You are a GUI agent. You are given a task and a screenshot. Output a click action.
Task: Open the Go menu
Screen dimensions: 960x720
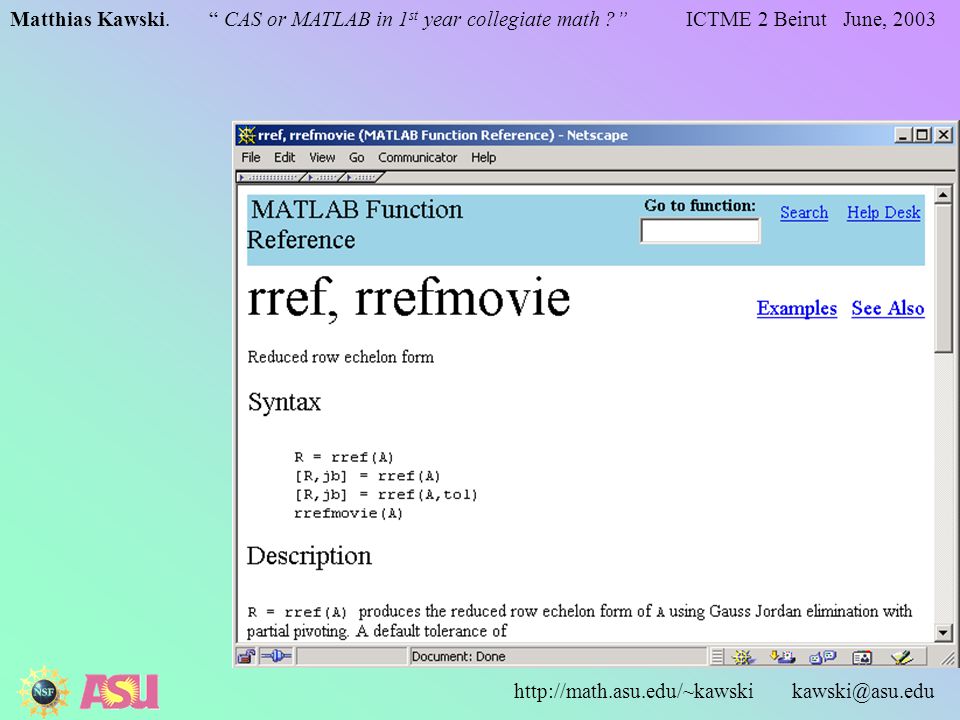(356, 157)
